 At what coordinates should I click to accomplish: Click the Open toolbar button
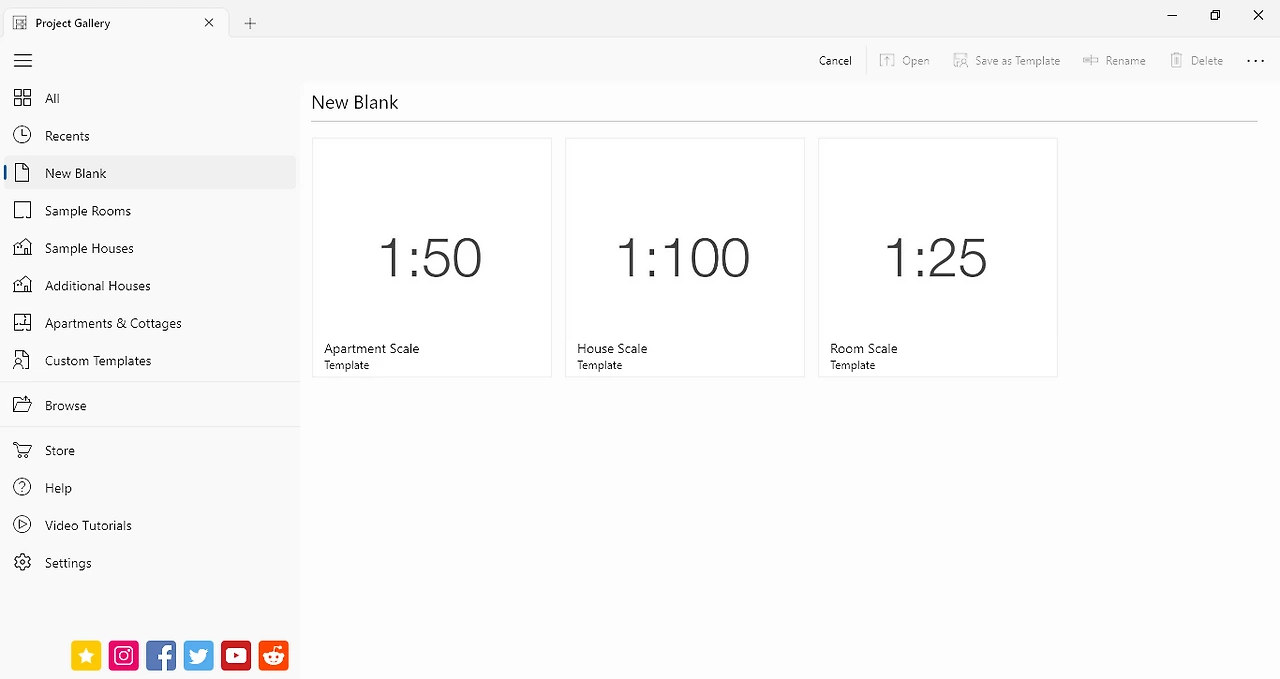pos(905,61)
